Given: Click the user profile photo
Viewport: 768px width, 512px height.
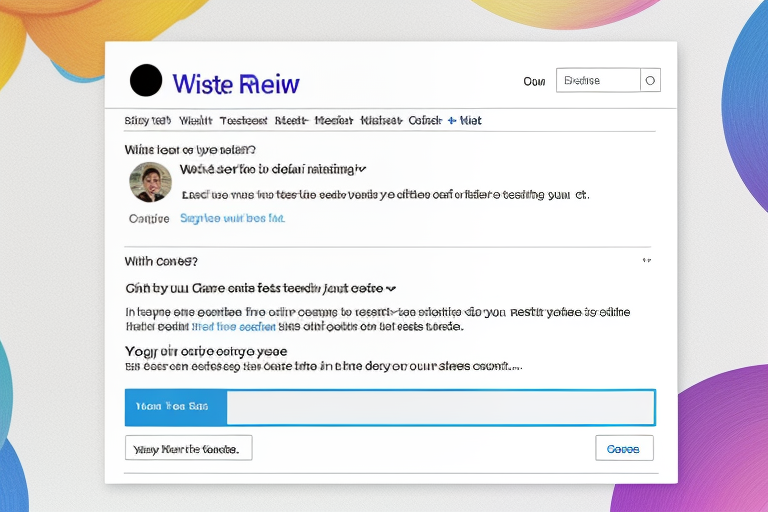Looking at the screenshot, I should (x=150, y=182).
